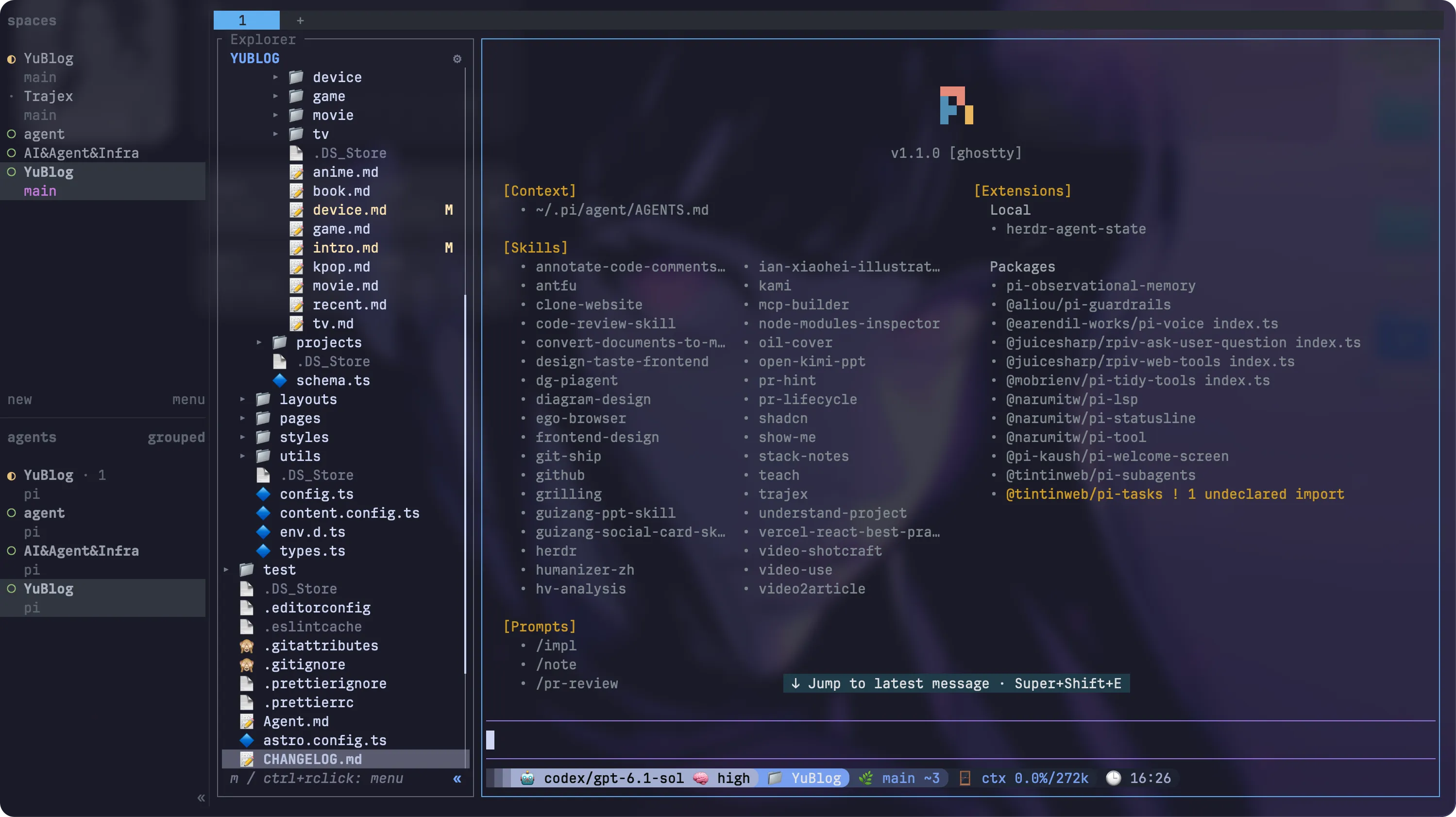Click the collapse Explorer double-chevron icon
The image size is (1456, 817).
[x=457, y=779]
